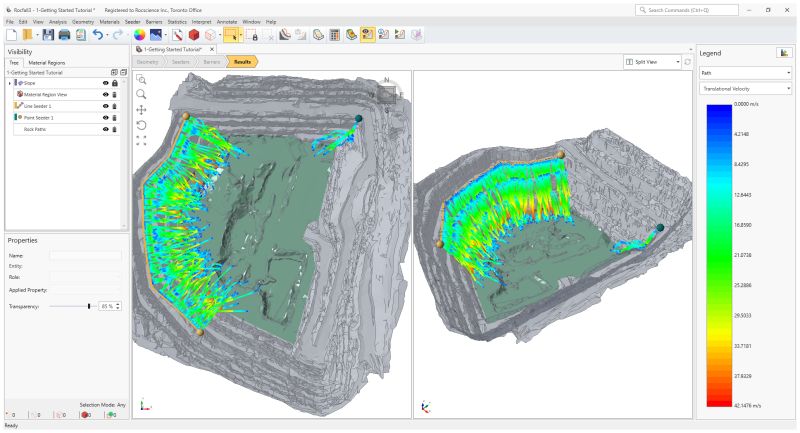
Task: Switch to the Material Regions tab
Action: click(46, 63)
